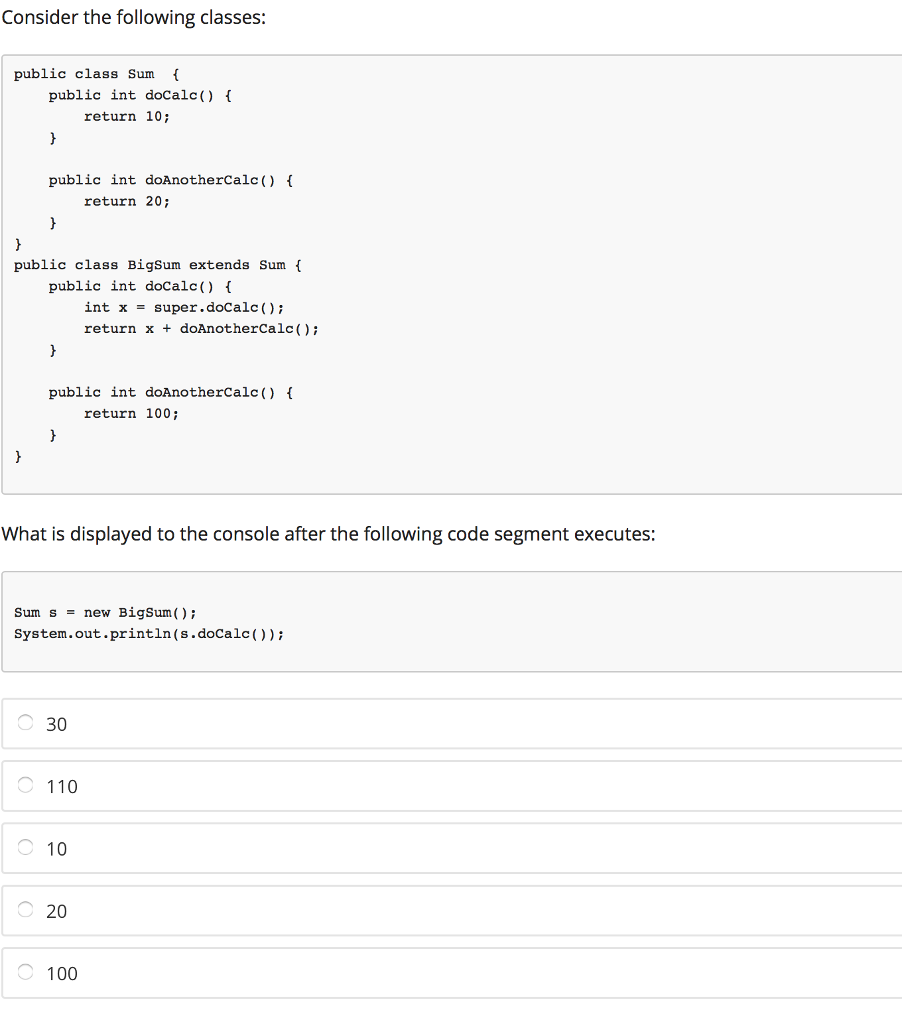
Task: Click the doAnotherCalc method declaration in Sum
Action: pos(170,180)
